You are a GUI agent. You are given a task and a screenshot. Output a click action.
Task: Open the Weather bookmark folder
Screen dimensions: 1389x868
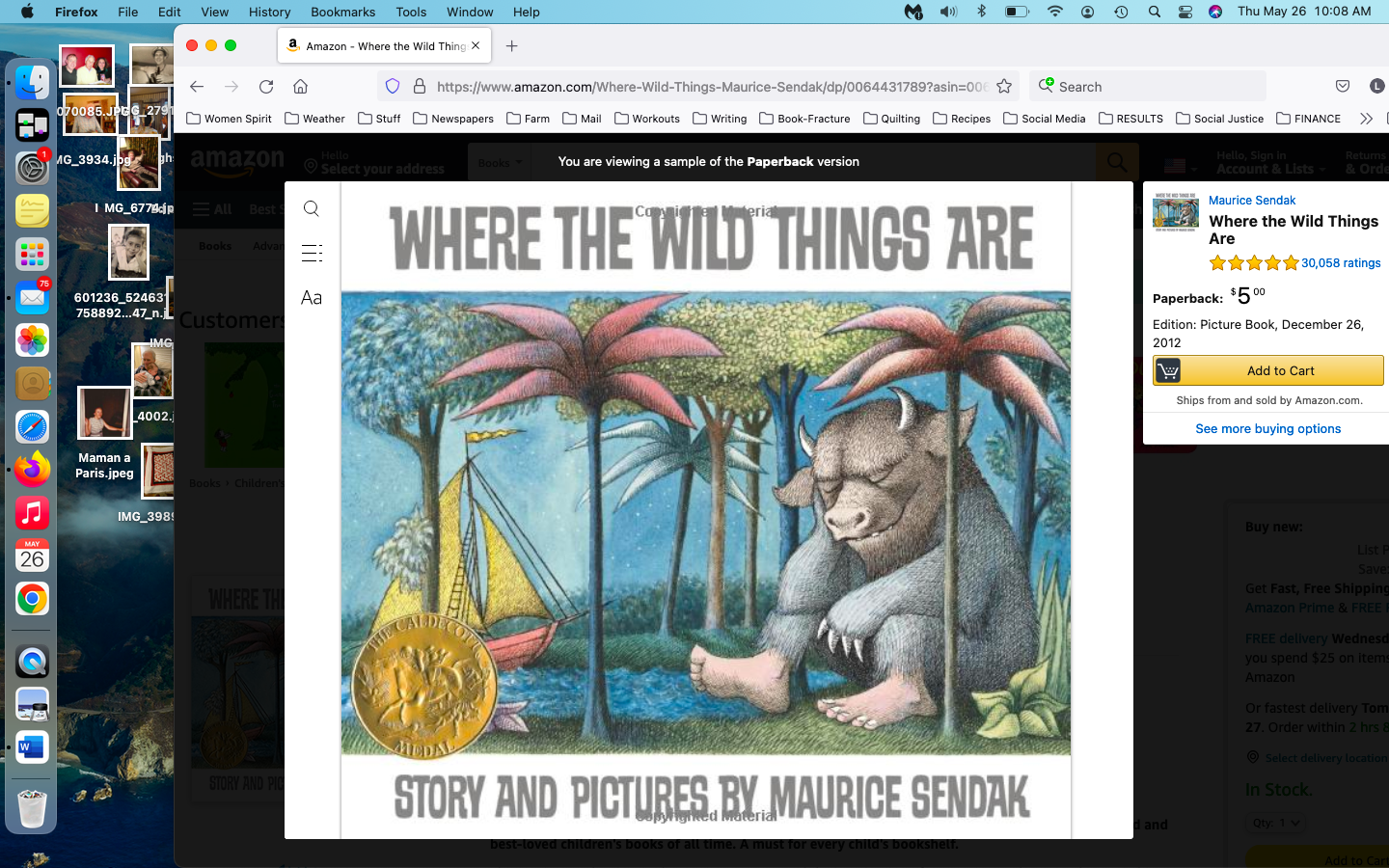[x=314, y=119]
